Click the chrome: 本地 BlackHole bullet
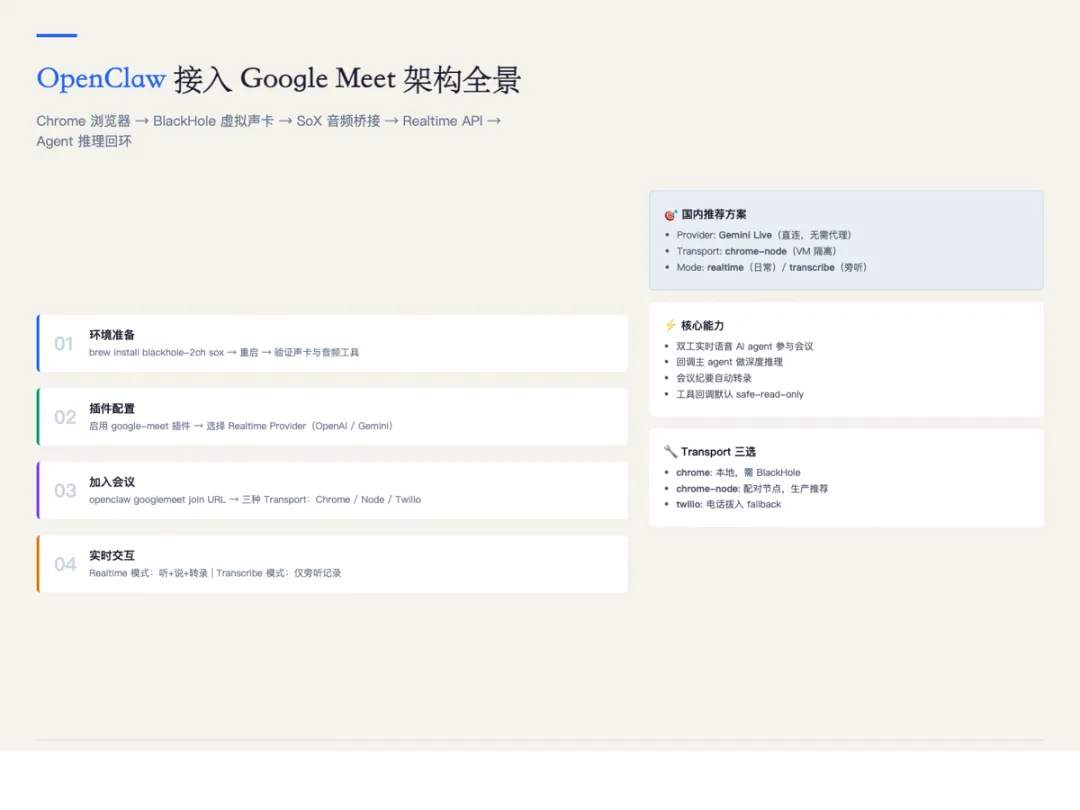1080x810 pixels. (x=738, y=473)
